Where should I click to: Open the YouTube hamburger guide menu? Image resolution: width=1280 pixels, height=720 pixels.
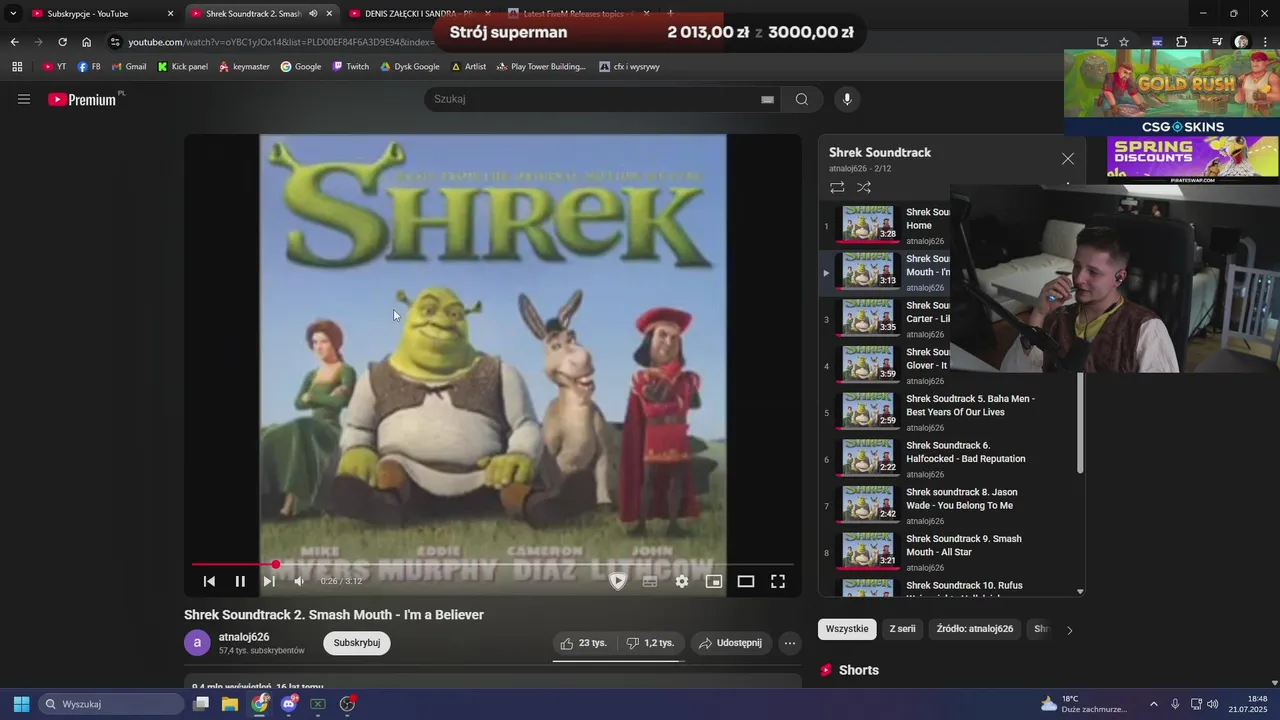point(24,99)
